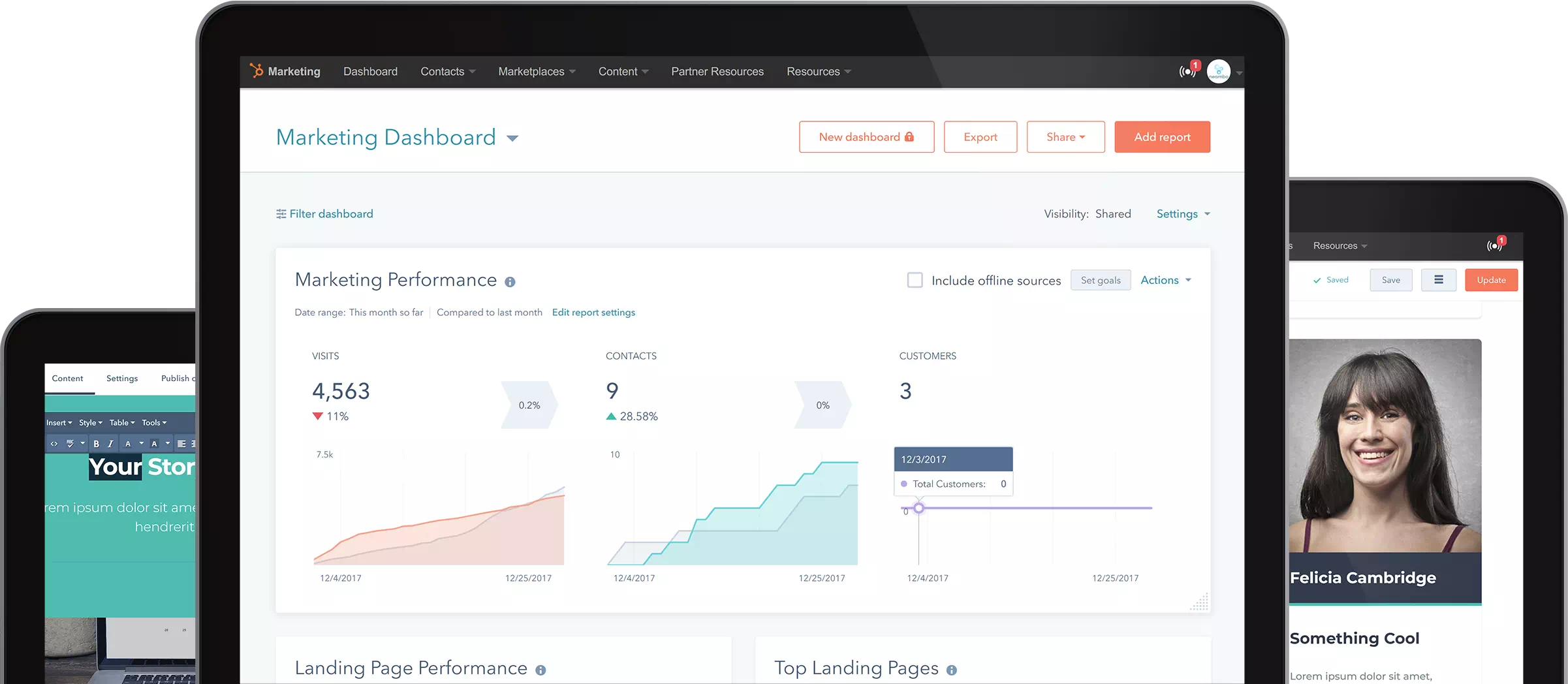The image size is (1568, 684).
Task: Click info icon beside Landing Page Performance
Action: (541, 670)
